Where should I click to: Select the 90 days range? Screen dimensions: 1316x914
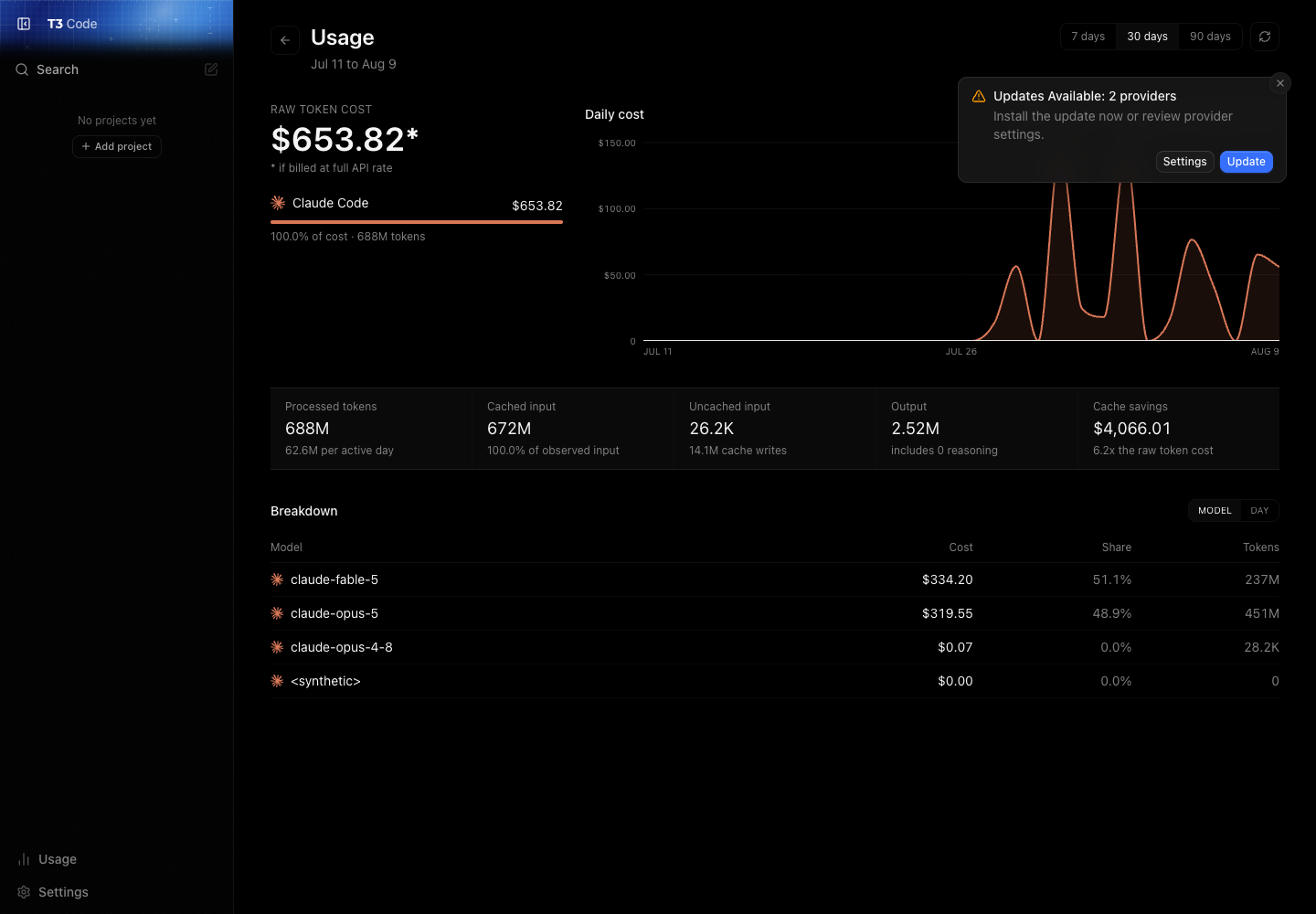point(1210,37)
